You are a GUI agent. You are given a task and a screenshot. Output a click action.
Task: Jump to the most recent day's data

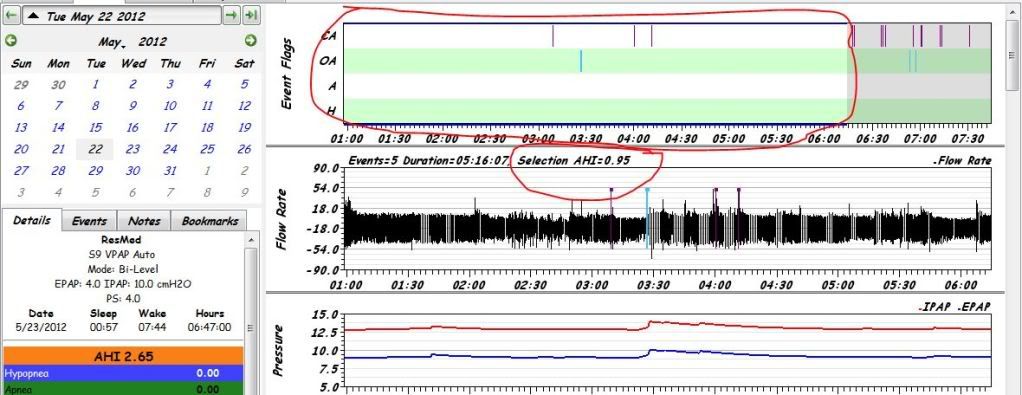click(251, 16)
